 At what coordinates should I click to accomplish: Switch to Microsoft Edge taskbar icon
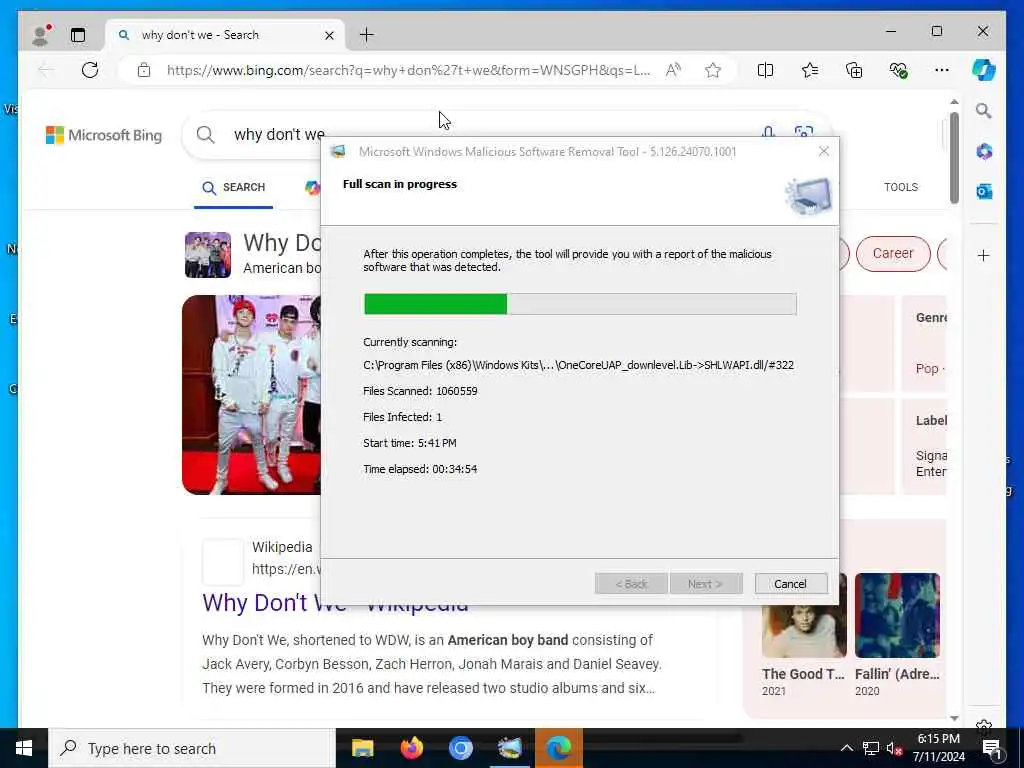(558, 748)
